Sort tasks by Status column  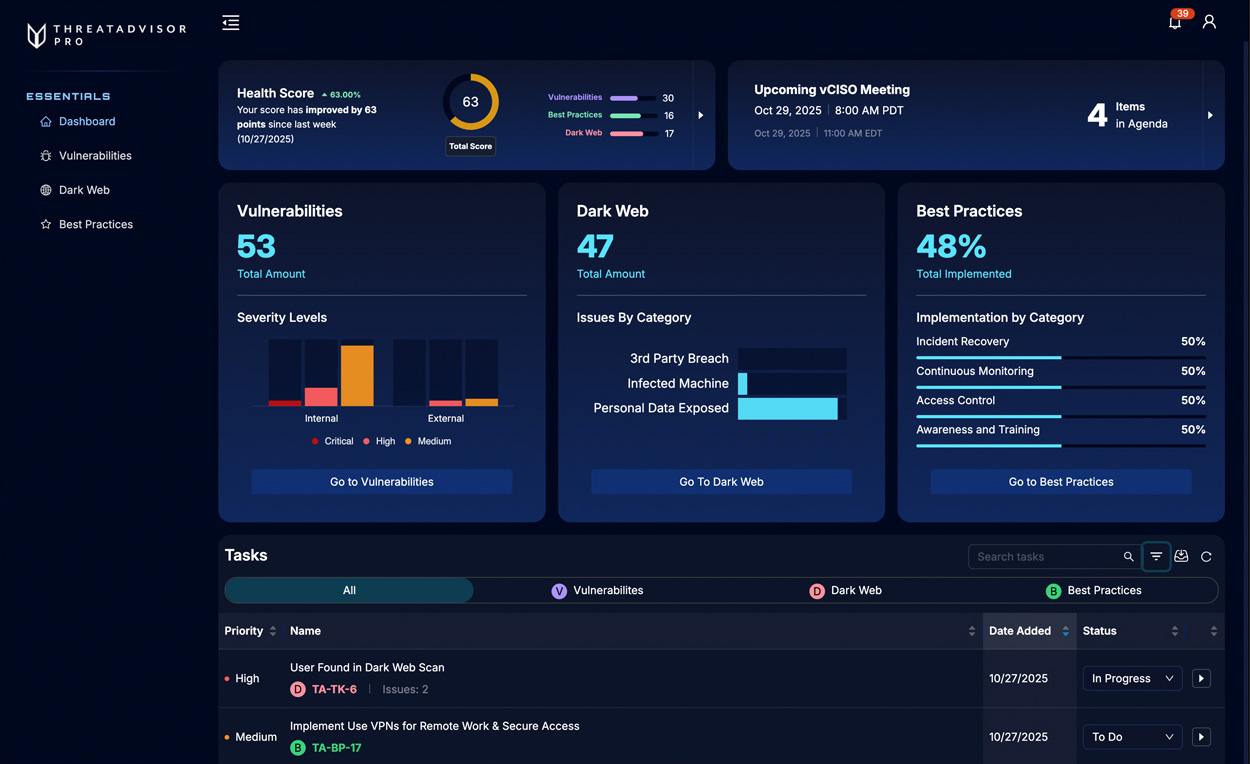(1174, 631)
